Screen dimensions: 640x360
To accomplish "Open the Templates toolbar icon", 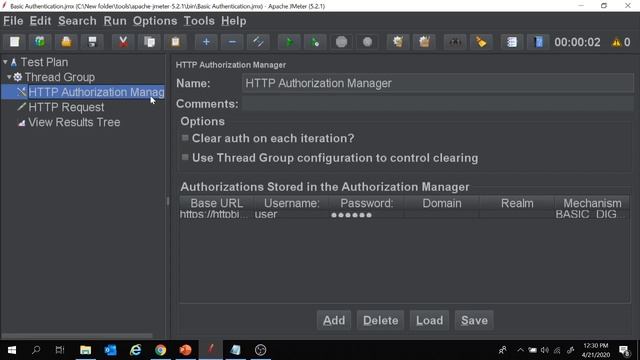I will click(x=40, y=42).
